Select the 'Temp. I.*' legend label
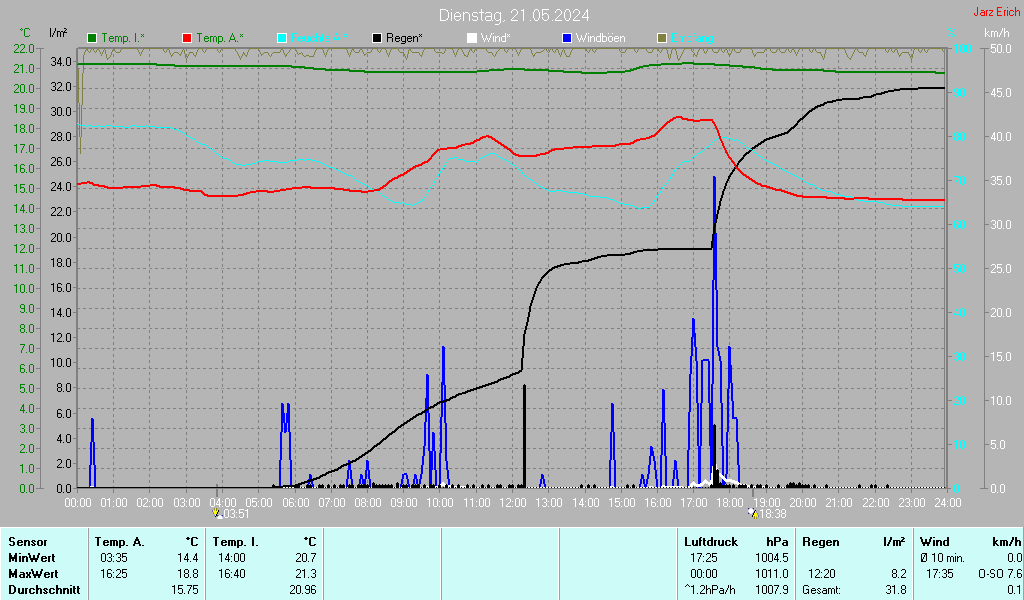Viewport: 1024px width, 600px height. click(123, 39)
